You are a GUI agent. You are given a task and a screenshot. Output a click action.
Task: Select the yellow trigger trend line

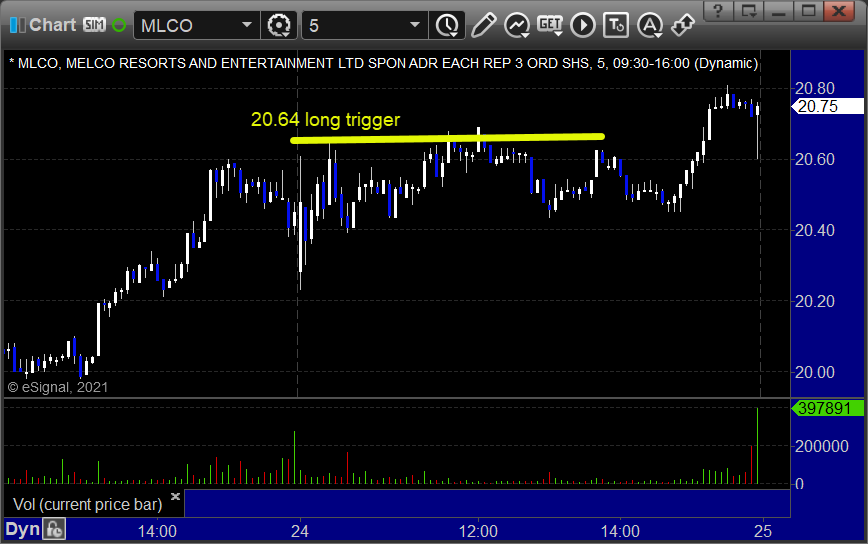447,138
